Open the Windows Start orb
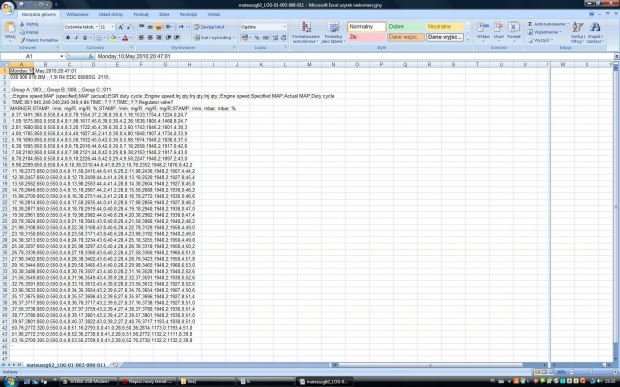This screenshot has height=387, width=620. 10,381
